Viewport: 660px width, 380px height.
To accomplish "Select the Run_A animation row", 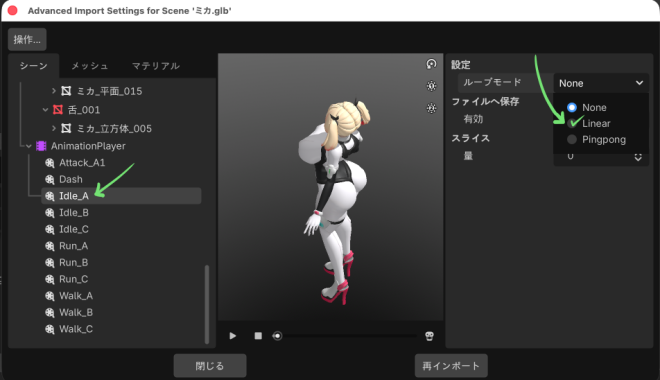I will 121,246.
